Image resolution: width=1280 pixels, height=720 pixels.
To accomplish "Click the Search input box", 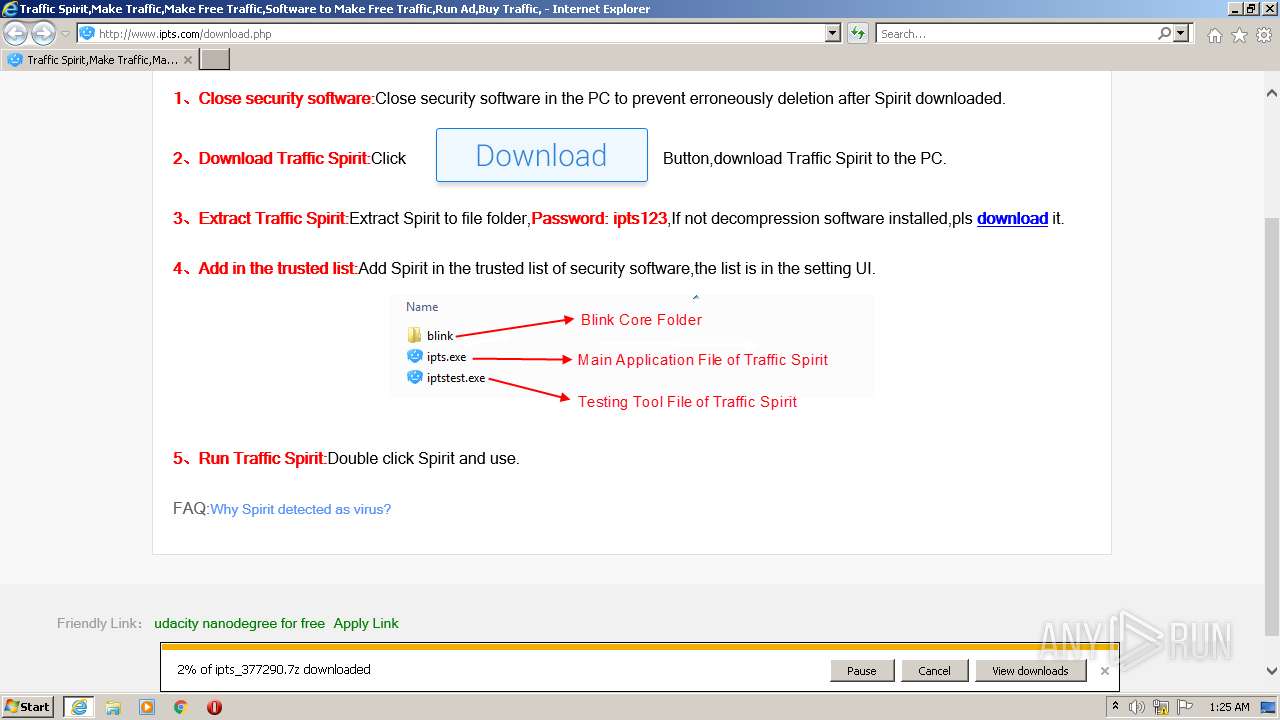I will click(1016, 34).
